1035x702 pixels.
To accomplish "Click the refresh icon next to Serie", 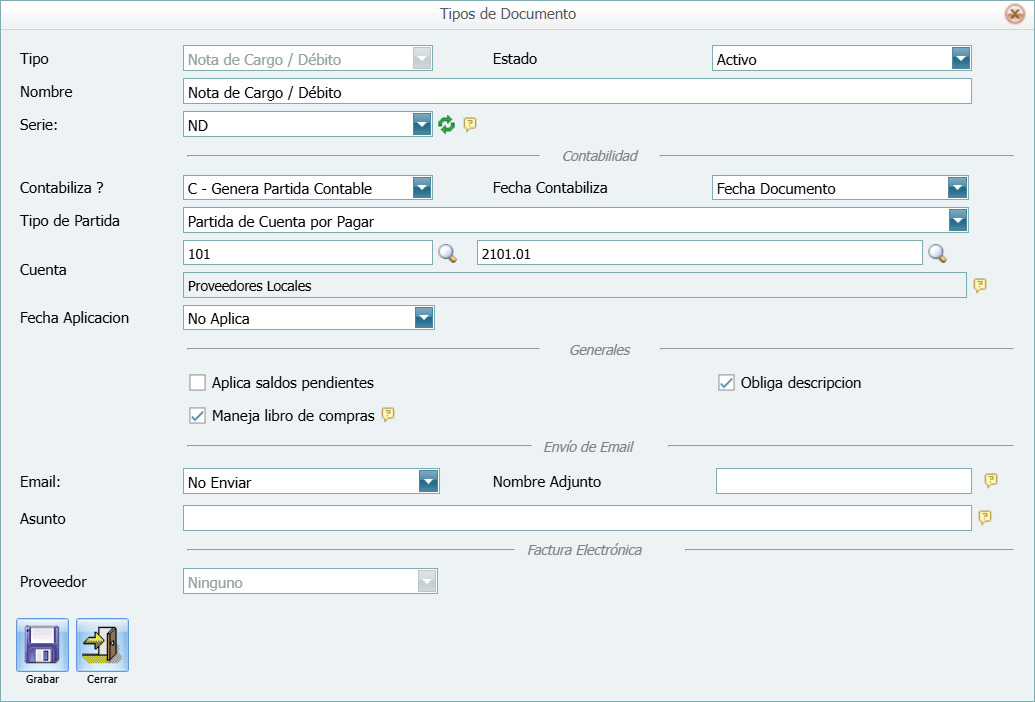I will (446, 124).
